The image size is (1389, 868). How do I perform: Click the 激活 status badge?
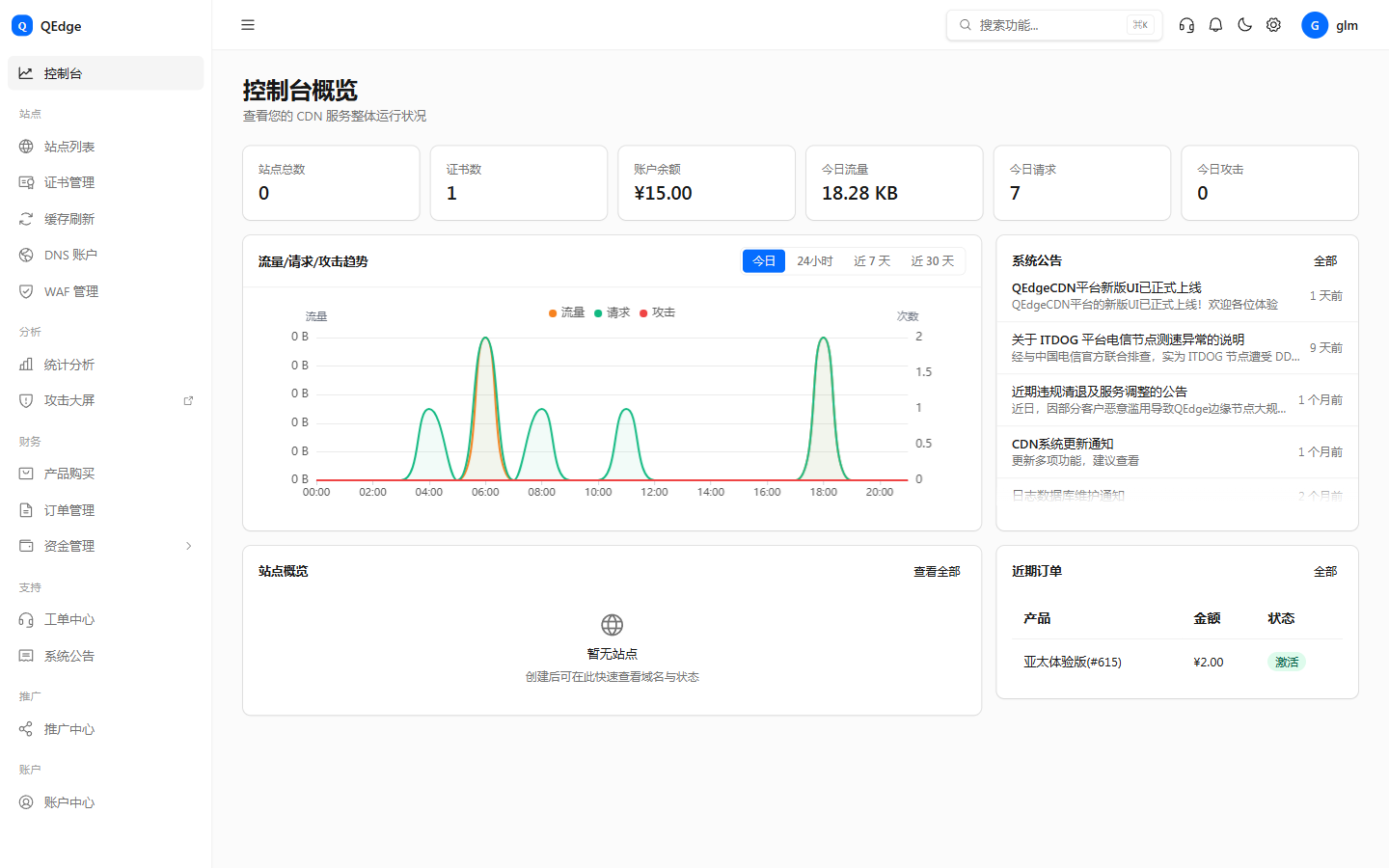pos(1287,662)
